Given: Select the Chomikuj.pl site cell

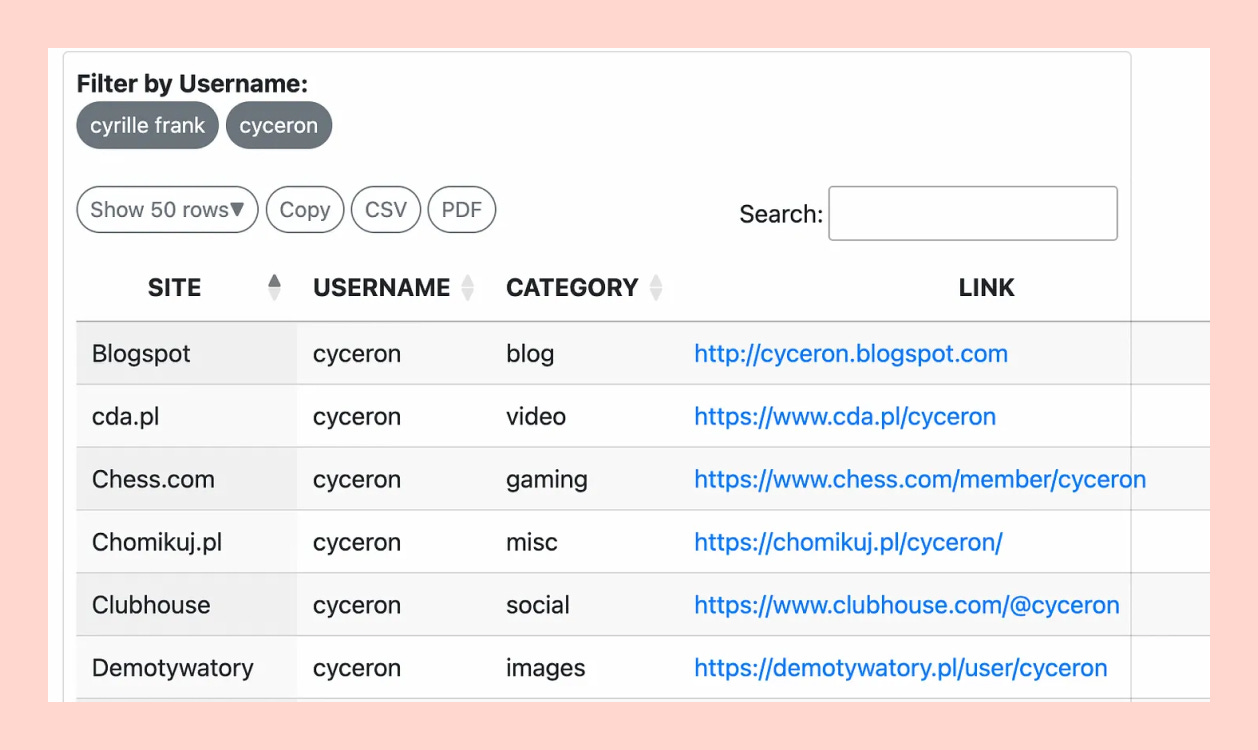Looking at the screenshot, I should point(187,543).
